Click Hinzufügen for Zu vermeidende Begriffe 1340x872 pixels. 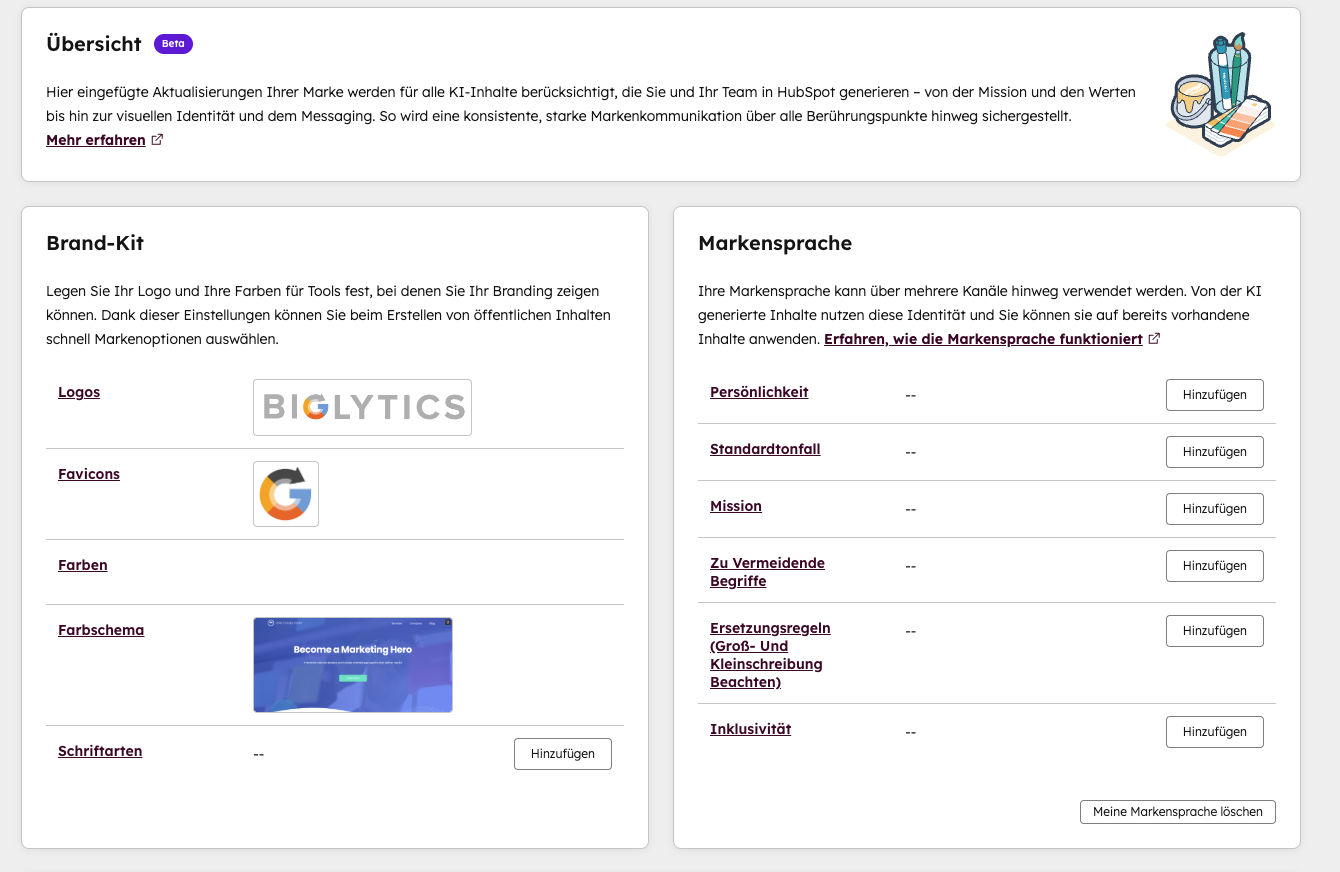click(1214, 566)
